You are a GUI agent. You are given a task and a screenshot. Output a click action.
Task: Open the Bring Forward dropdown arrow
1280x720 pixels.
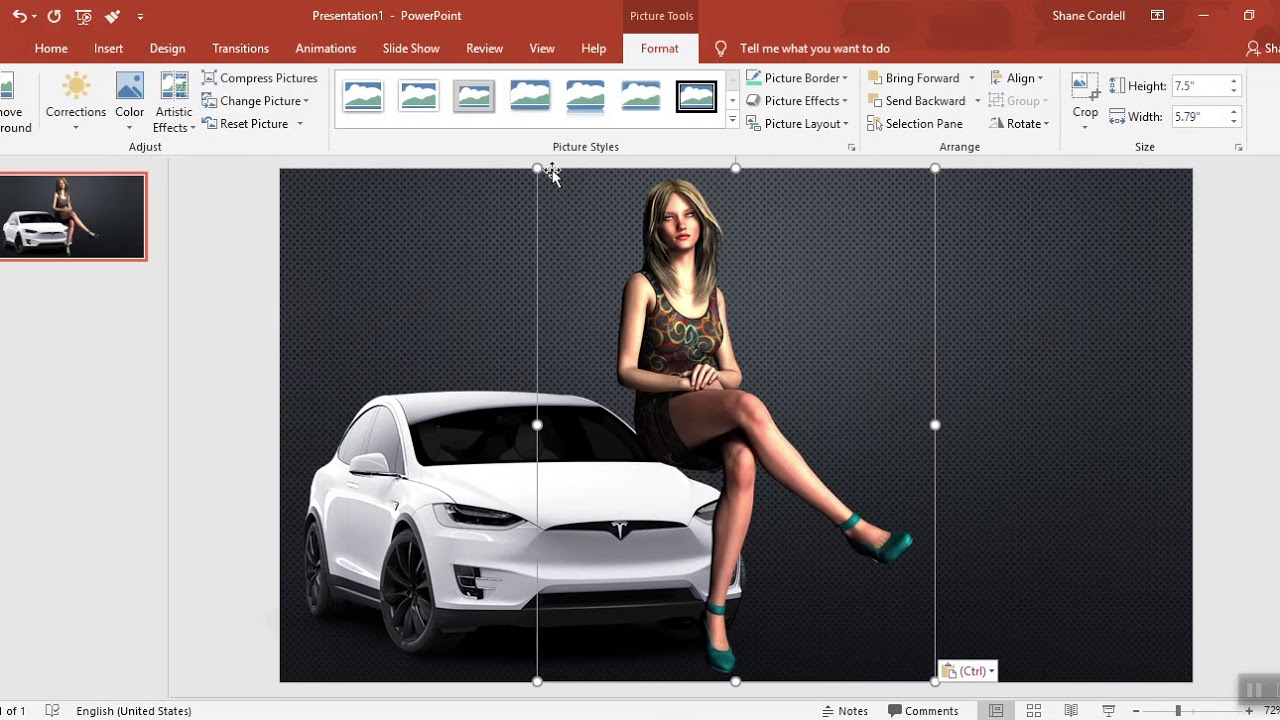pyautogui.click(x=971, y=78)
